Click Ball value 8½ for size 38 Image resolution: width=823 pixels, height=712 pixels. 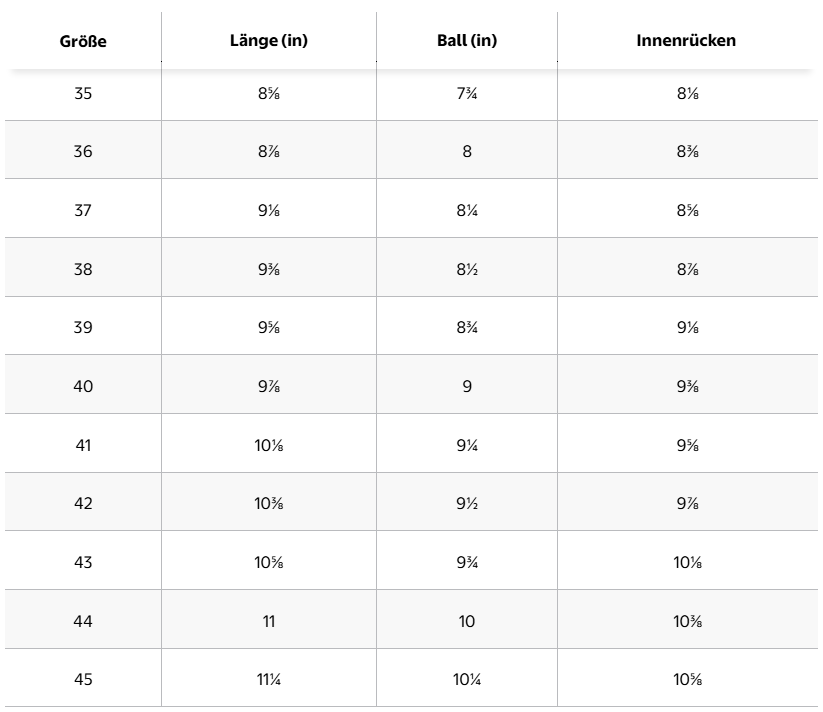click(x=467, y=269)
